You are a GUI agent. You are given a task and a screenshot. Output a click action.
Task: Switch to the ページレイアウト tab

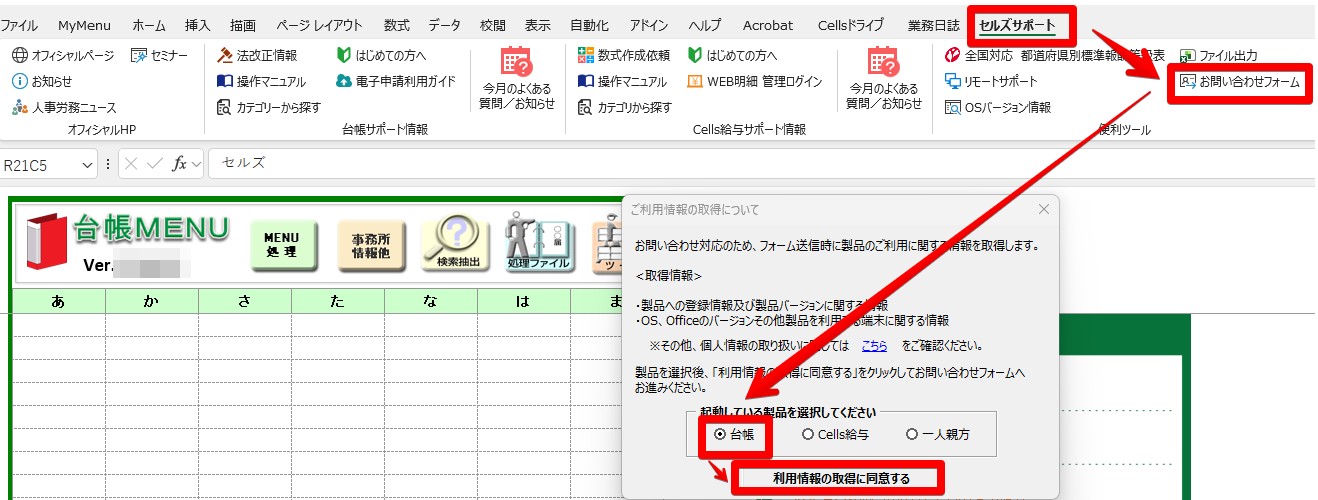coord(319,25)
